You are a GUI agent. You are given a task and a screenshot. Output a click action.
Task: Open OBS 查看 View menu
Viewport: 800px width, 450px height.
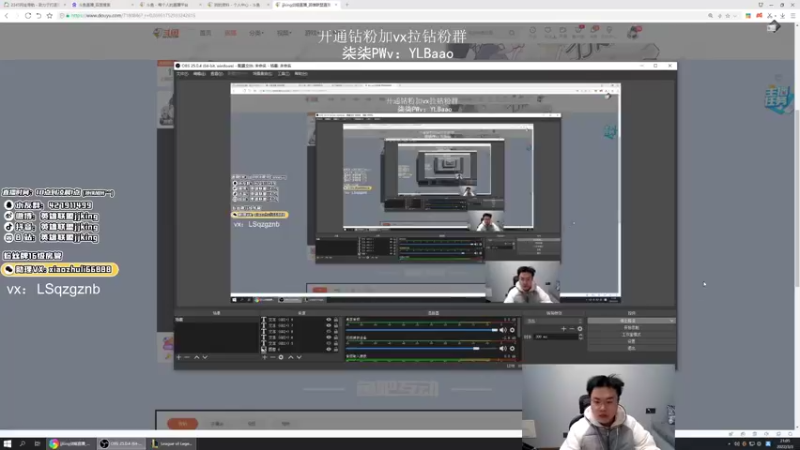point(216,74)
